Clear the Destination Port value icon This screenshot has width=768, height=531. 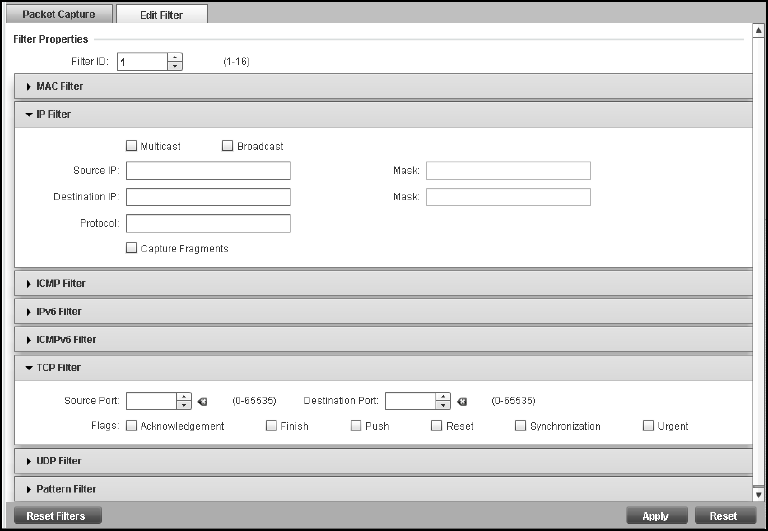[x=462, y=401]
